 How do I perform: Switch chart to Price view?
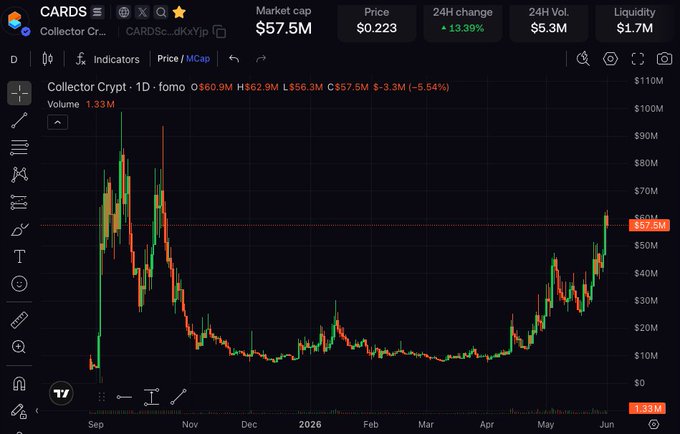pyautogui.click(x=167, y=59)
